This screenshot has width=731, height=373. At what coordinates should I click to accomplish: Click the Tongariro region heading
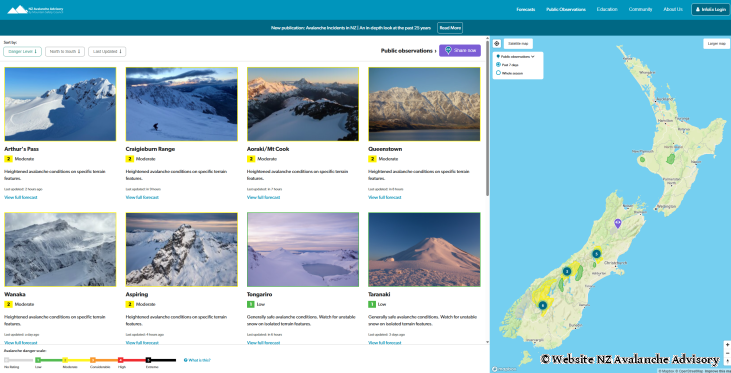[260, 295]
